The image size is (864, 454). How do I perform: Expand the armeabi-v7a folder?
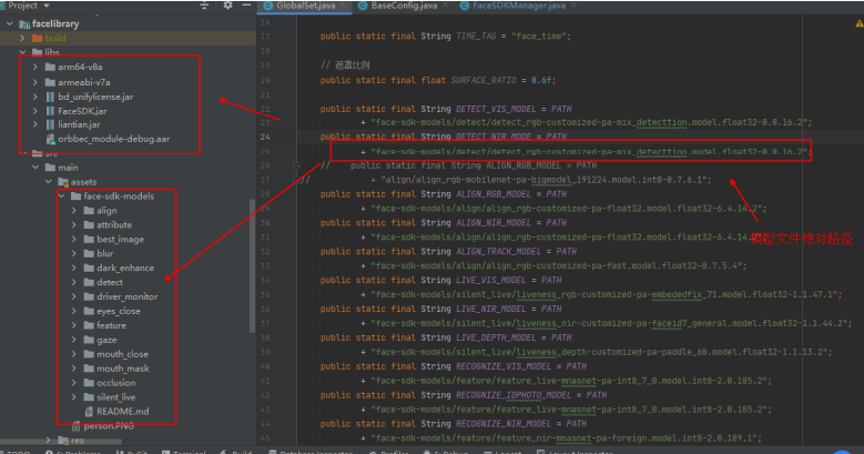(x=36, y=82)
